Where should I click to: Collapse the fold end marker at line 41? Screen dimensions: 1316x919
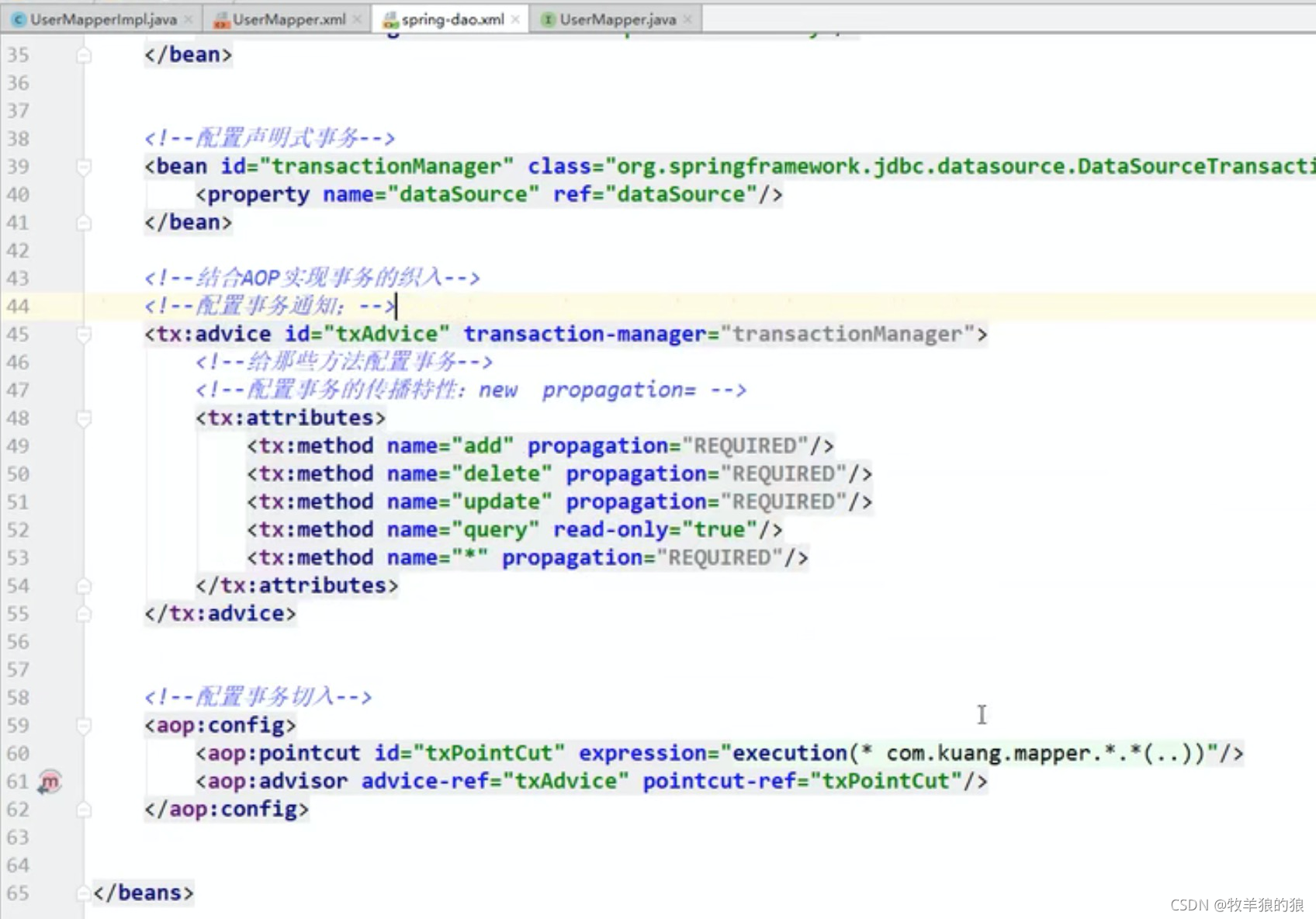pyautogui.click(x=84, y=223)
